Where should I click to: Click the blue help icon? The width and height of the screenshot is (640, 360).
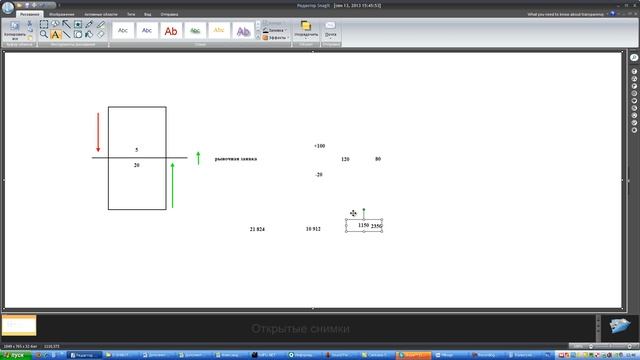tap(612, 14)
